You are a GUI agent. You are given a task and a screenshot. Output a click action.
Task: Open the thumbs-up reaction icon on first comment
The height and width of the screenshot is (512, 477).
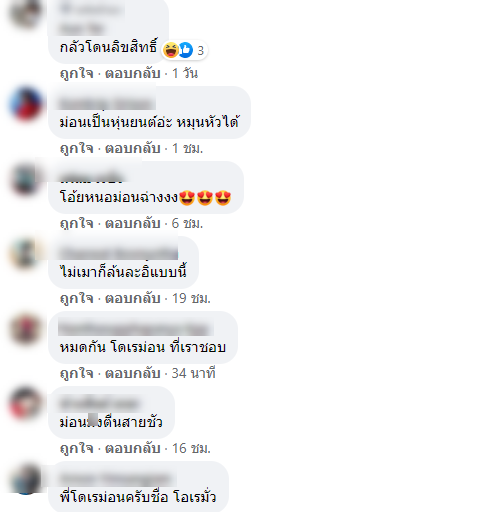pos(186,50)
